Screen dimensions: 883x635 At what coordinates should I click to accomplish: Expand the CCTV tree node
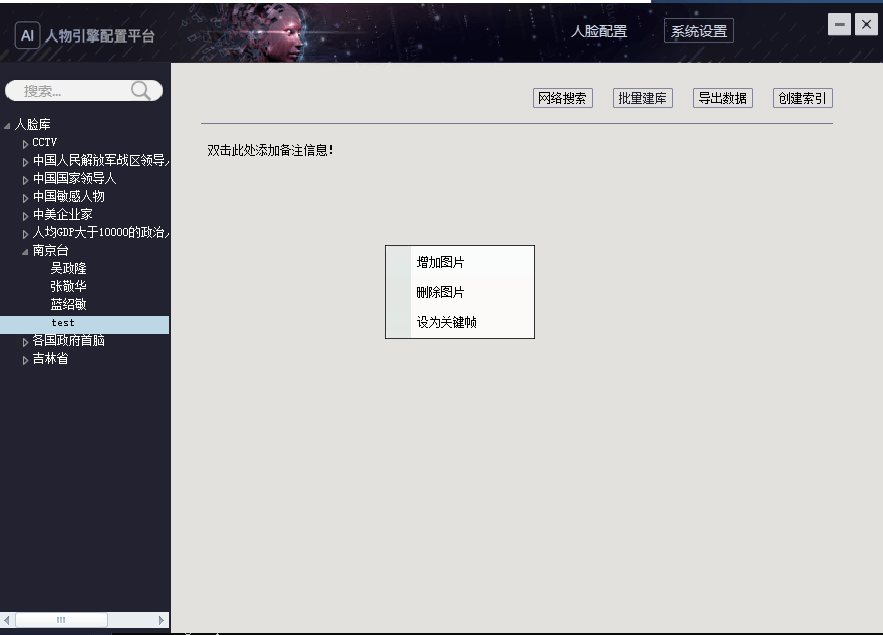[25, 144]
